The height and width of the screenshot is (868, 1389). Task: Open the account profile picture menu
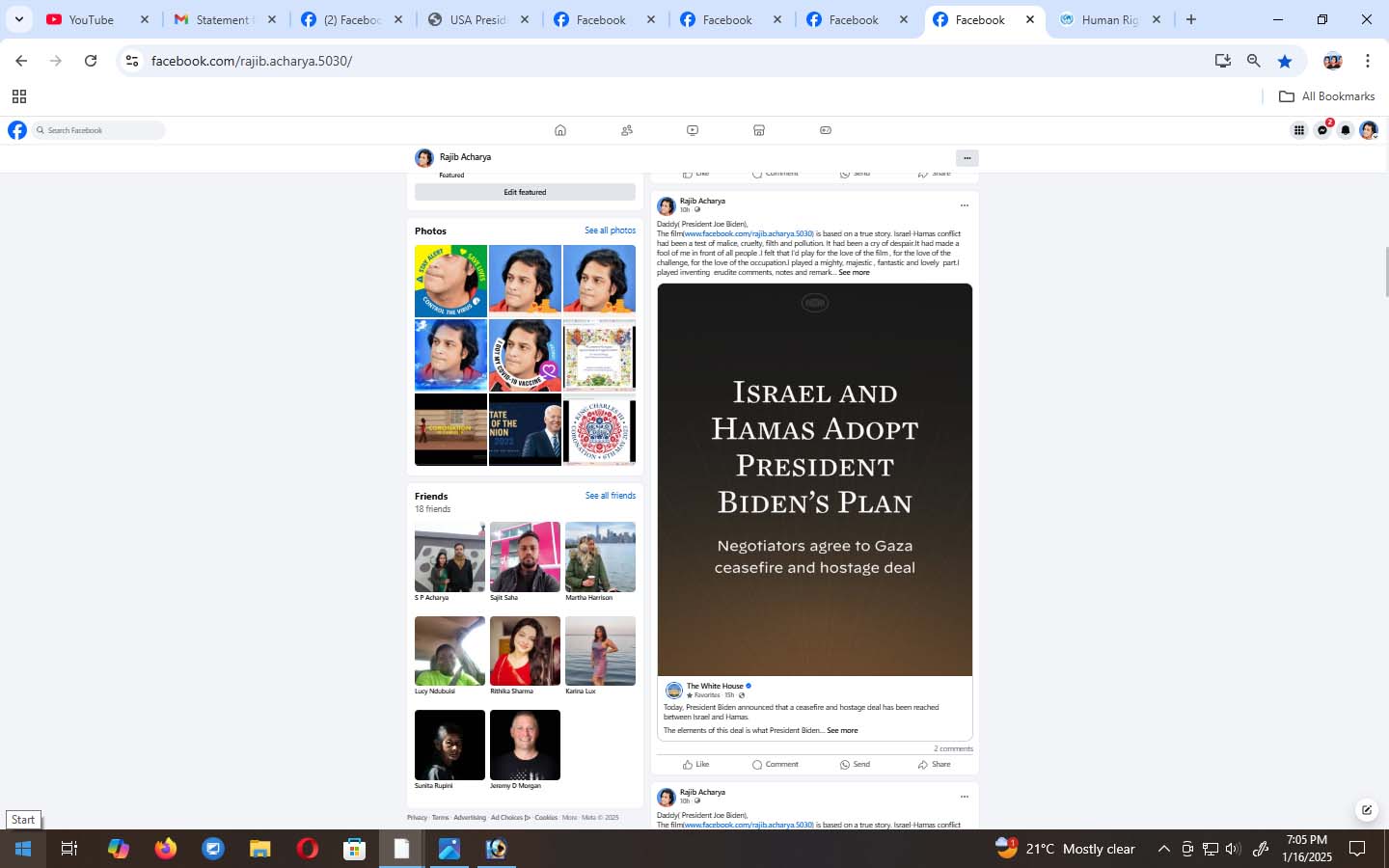point(1369,130)
